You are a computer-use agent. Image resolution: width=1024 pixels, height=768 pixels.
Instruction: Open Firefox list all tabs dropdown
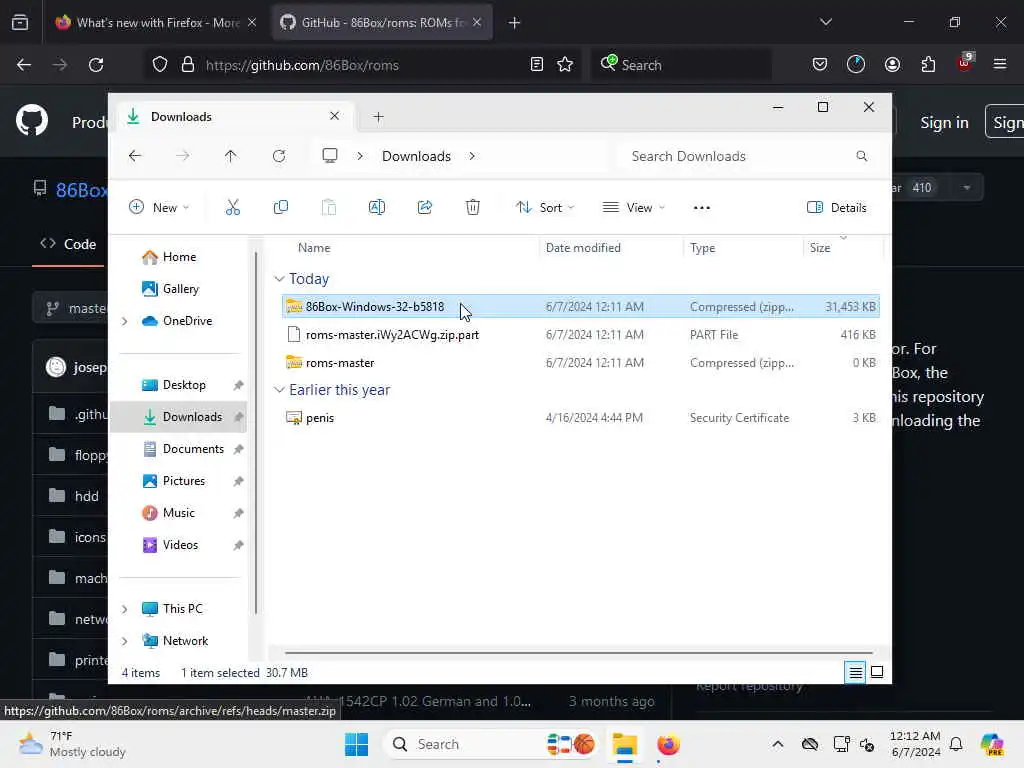(825, 23)
